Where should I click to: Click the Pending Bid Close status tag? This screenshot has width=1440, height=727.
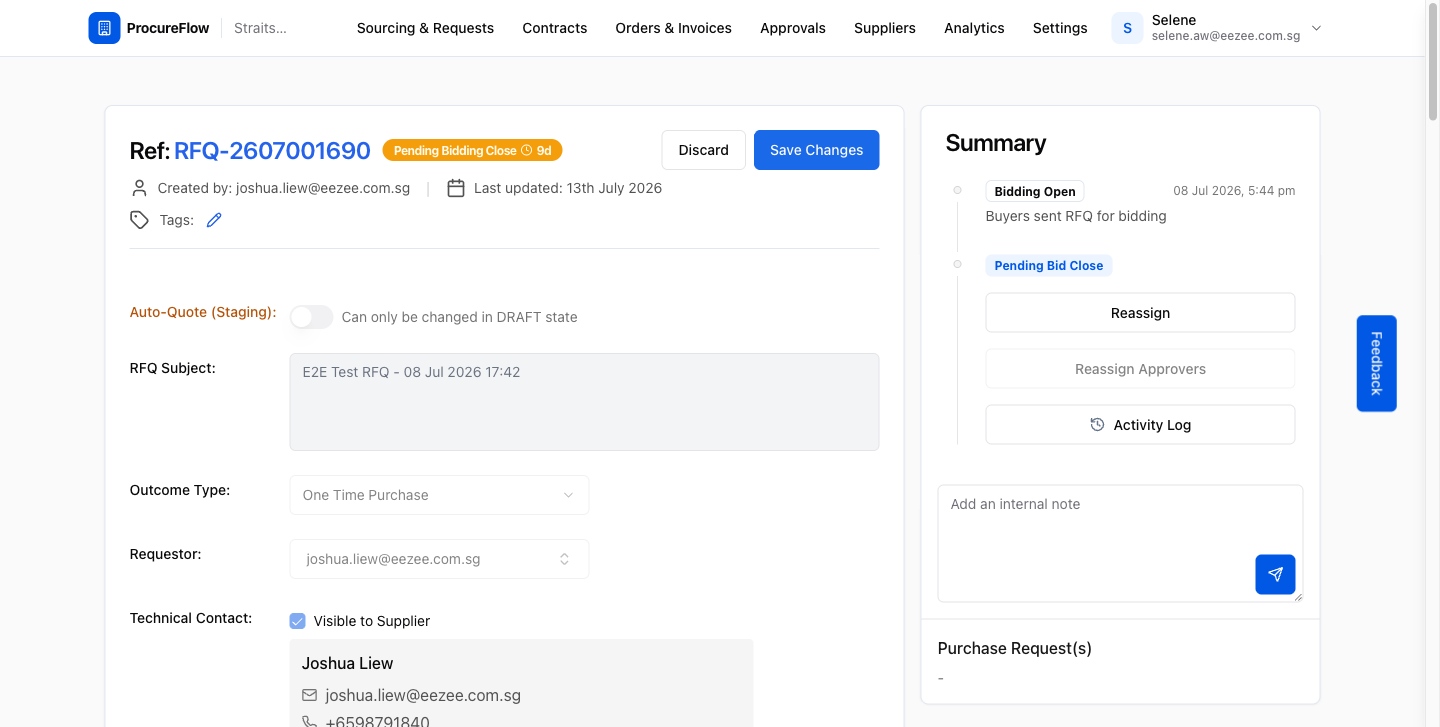tap(1049, 265)
